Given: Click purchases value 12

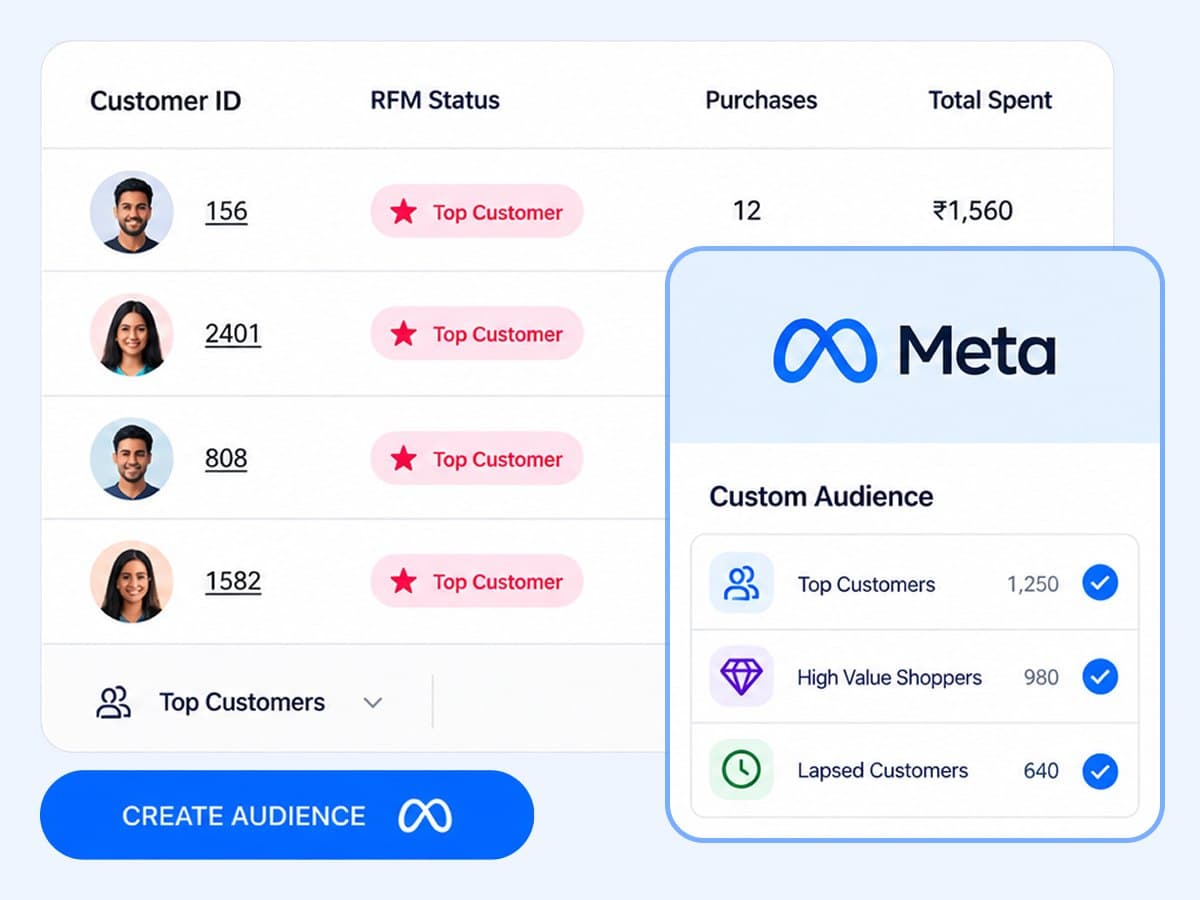Looking at the screenshot, I should tap(747, 210).
